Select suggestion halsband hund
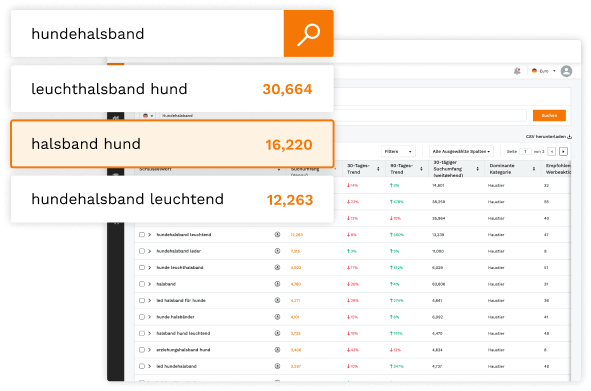Screen dimensions: 591x391 click(172, 144)
